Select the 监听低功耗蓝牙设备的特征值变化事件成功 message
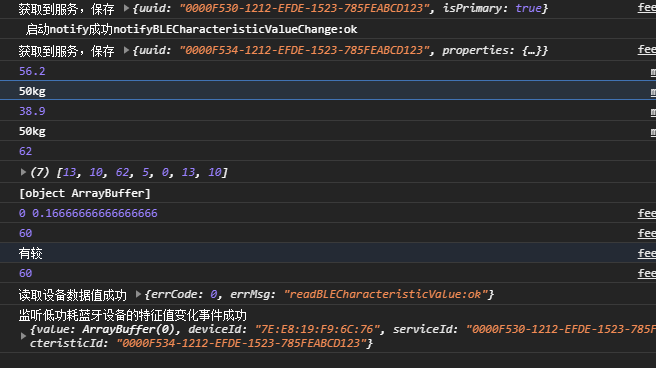The width and height of the screenshot is (656, 368). (133, 315)
